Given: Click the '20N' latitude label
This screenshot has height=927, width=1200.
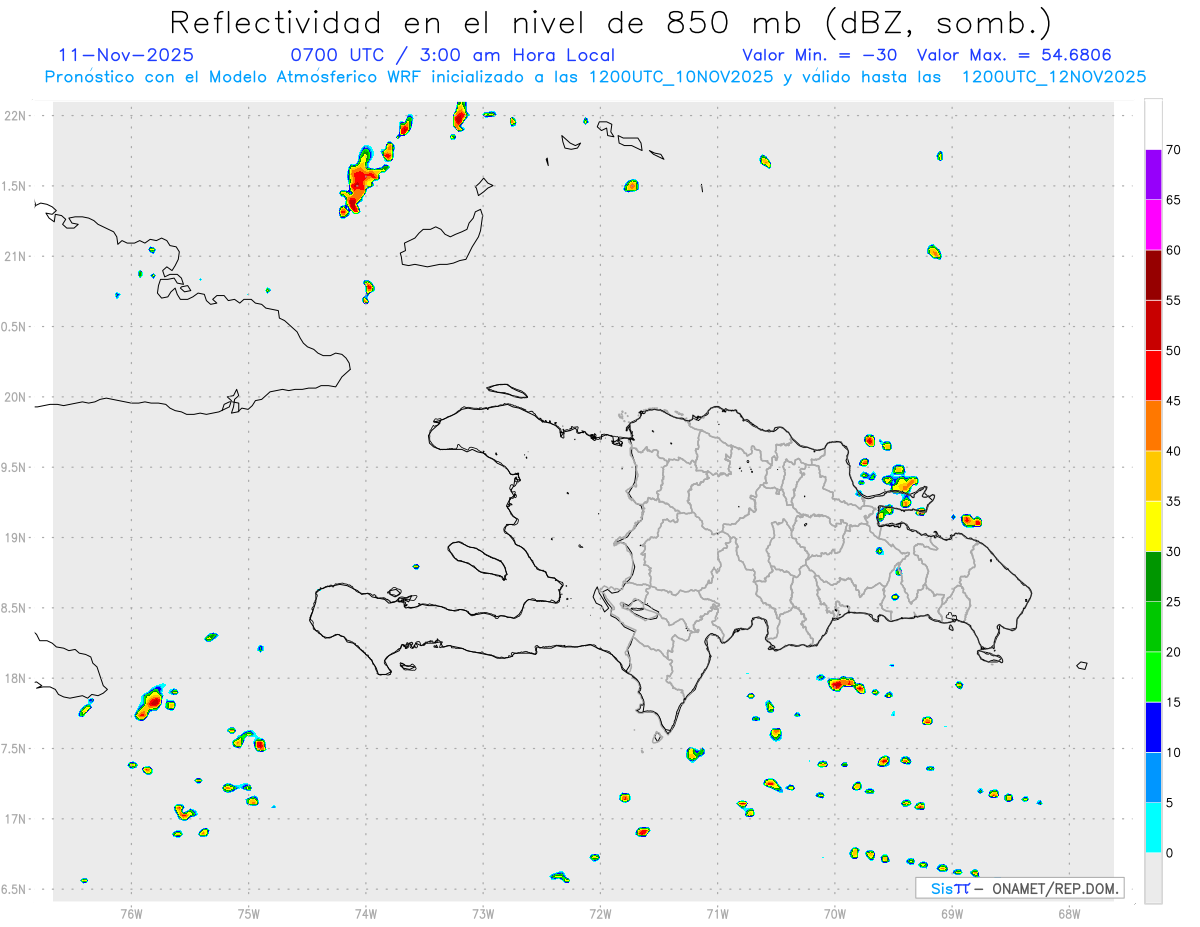Looking at the screenshot, I should (x=15, y=397).
